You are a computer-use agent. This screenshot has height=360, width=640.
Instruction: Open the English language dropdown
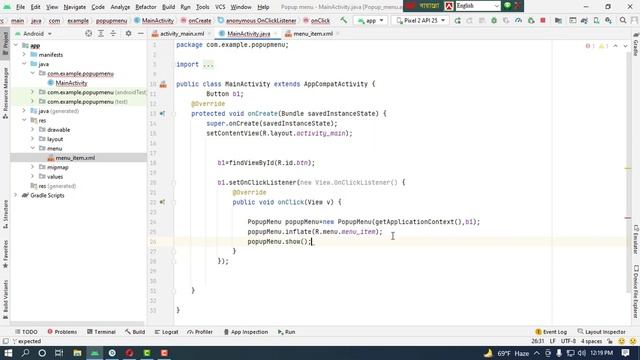point(478,6)
